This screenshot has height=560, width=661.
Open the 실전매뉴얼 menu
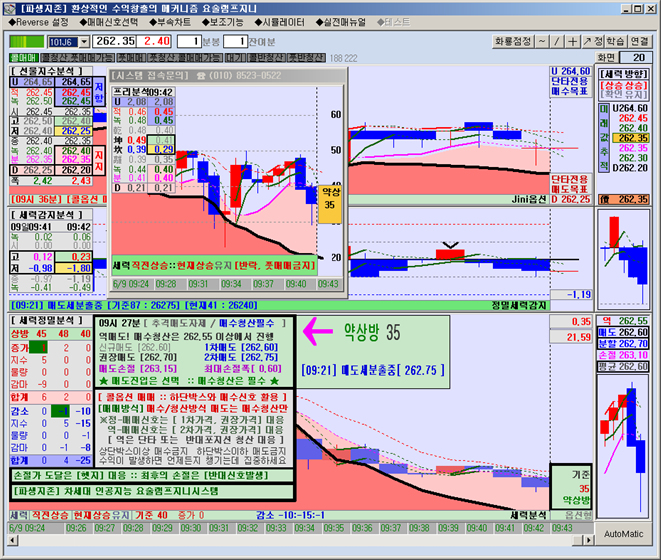pos(340,22)
